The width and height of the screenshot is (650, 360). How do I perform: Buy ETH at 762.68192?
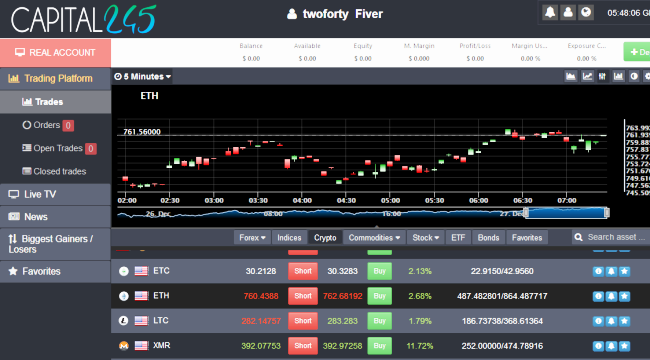(379, 296)
